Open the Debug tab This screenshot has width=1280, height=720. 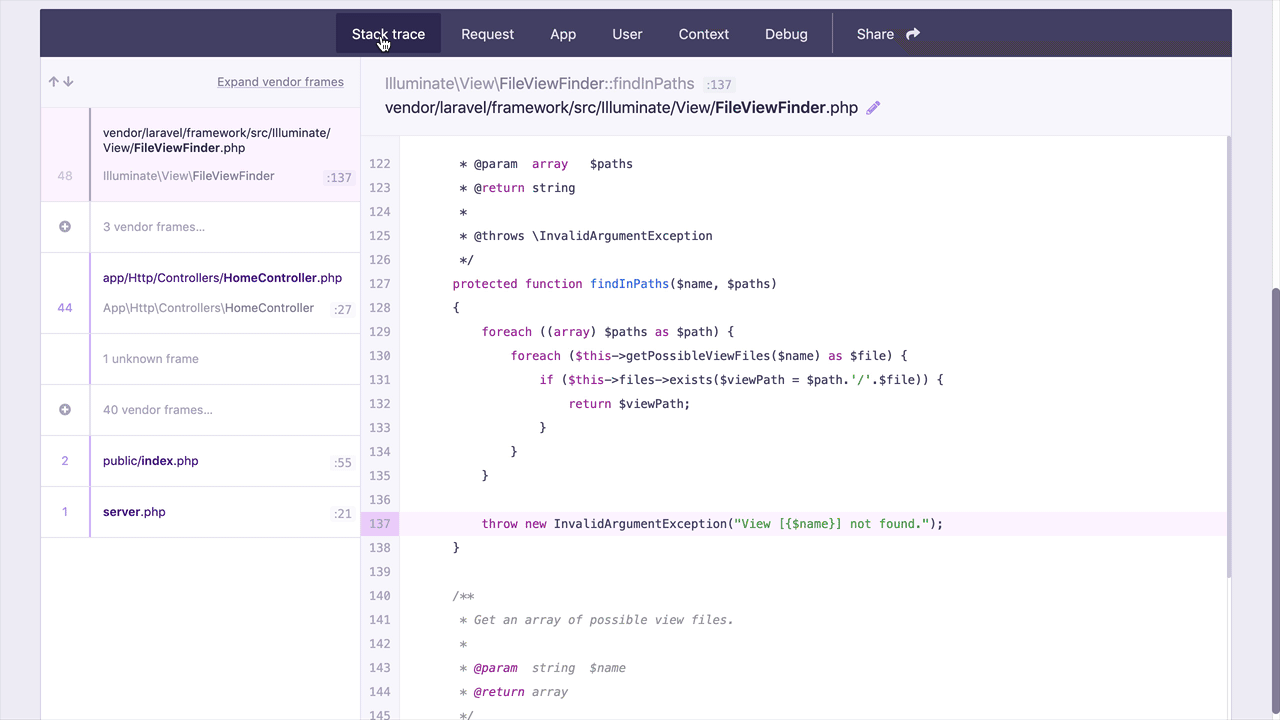(786, 33)
